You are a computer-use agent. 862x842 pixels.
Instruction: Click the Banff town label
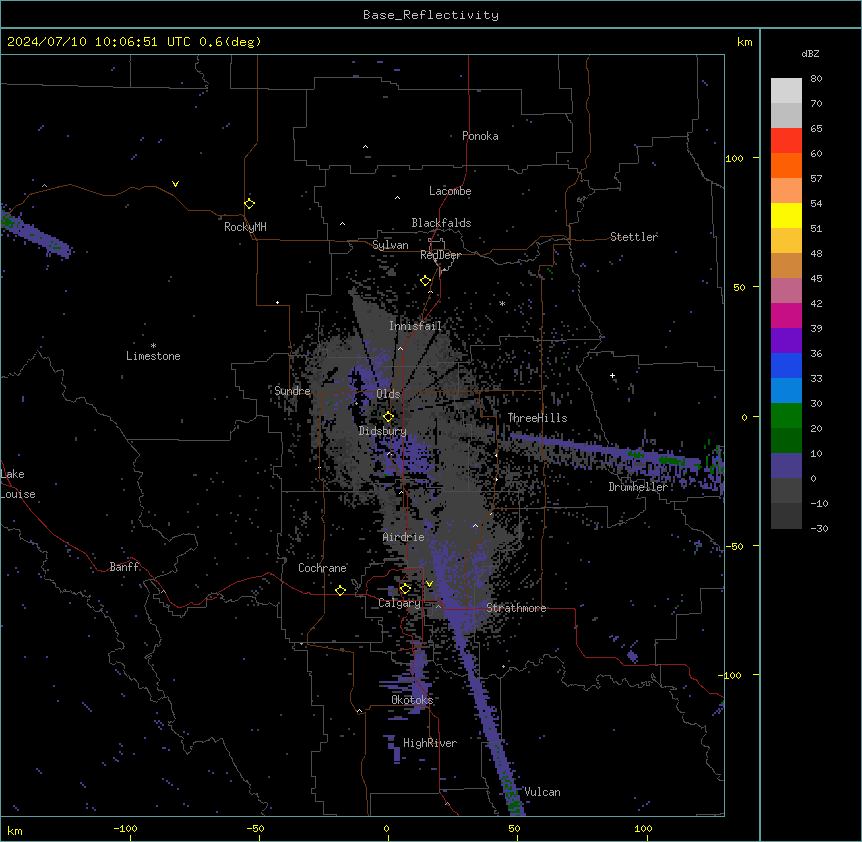coord(124,567)
